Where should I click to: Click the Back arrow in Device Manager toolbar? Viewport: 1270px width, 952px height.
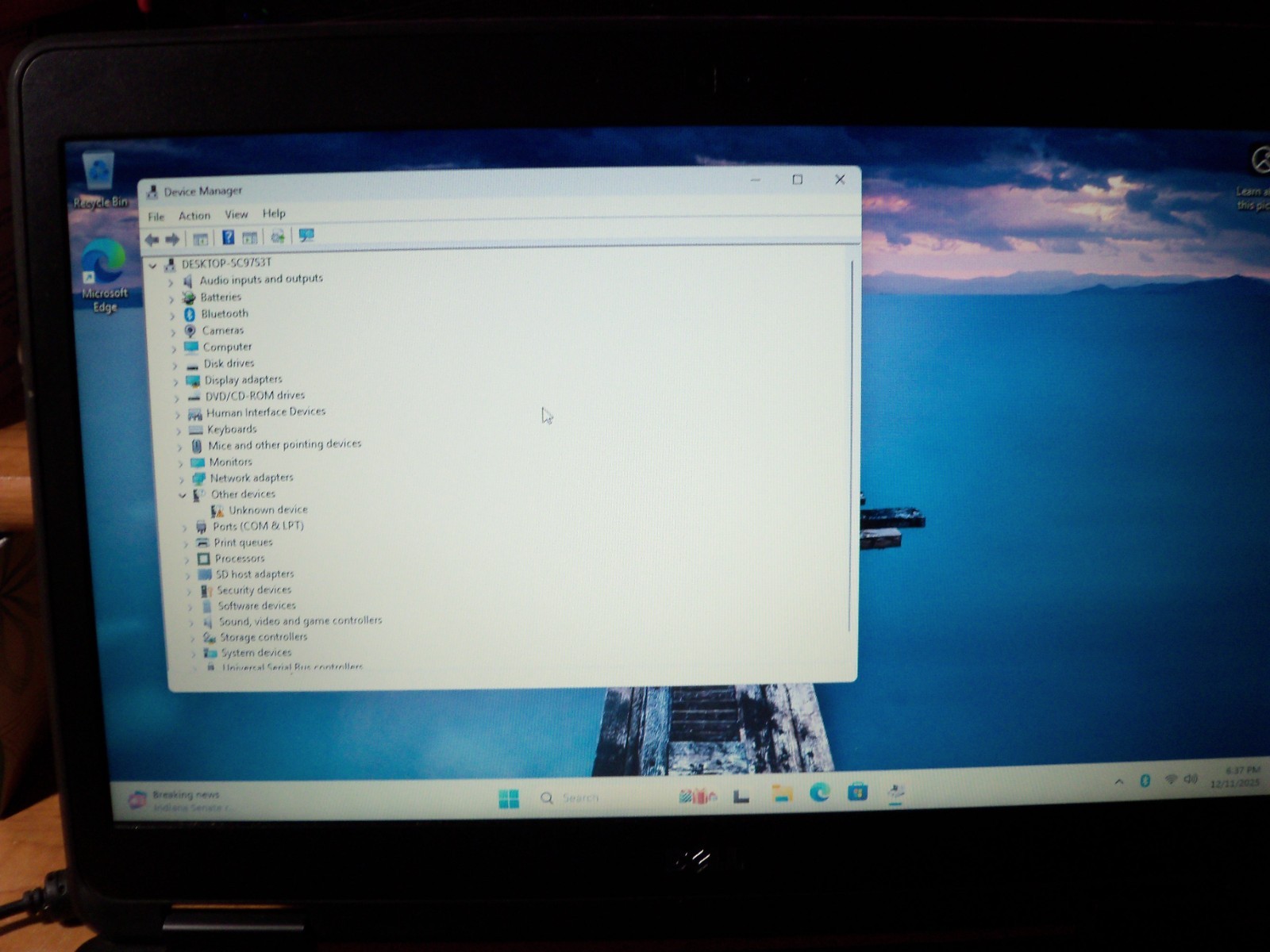152,239
